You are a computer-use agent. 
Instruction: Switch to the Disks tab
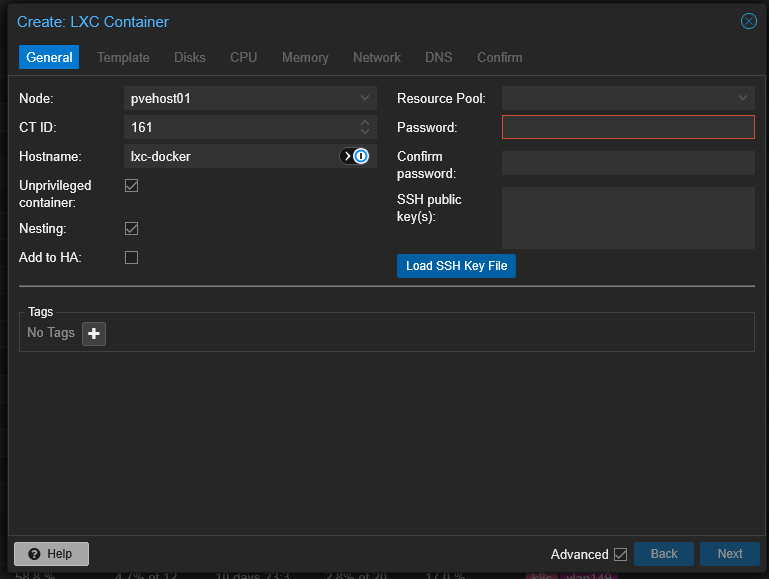[x=190, y=57]
